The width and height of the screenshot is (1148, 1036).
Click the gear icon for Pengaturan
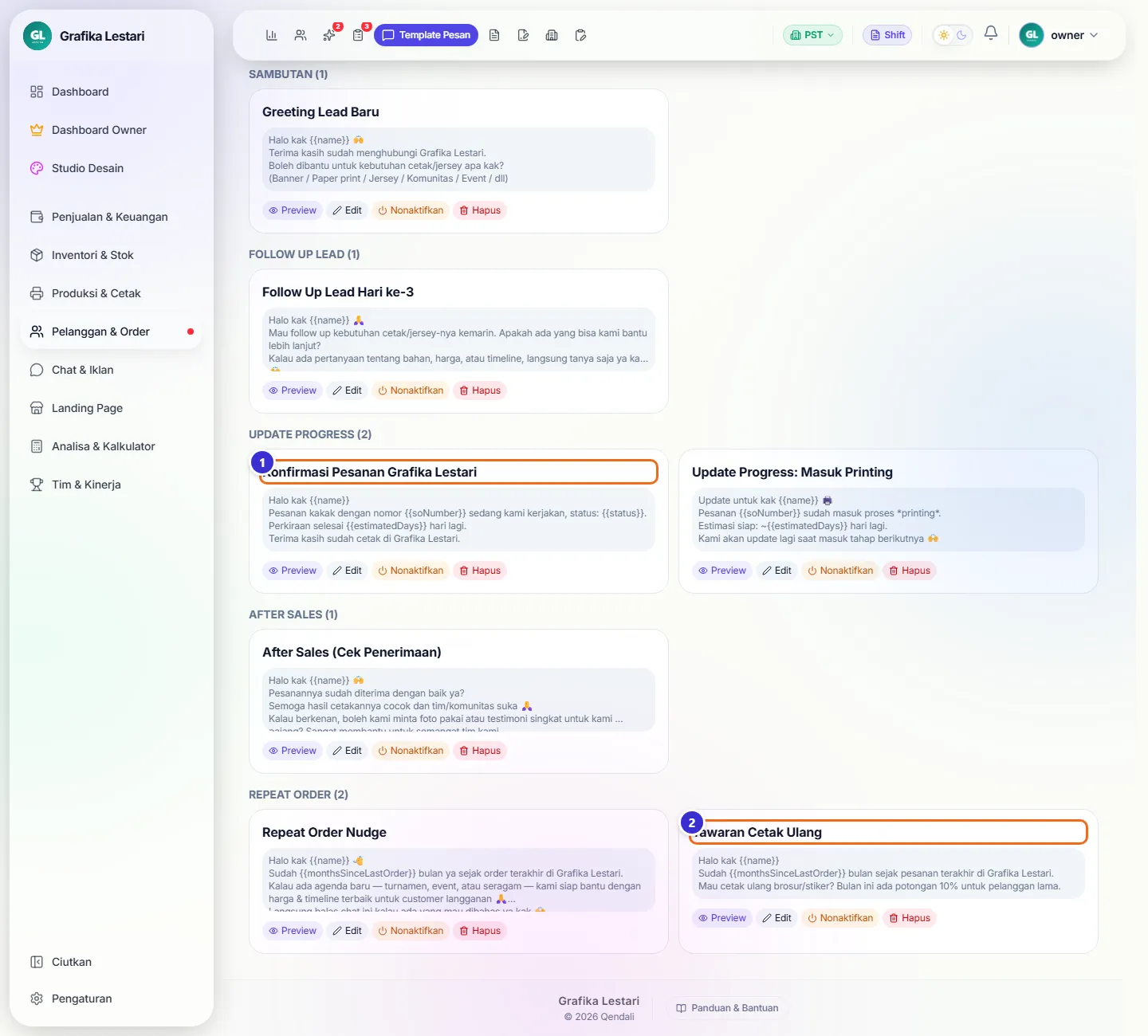(x=37, y=999)
